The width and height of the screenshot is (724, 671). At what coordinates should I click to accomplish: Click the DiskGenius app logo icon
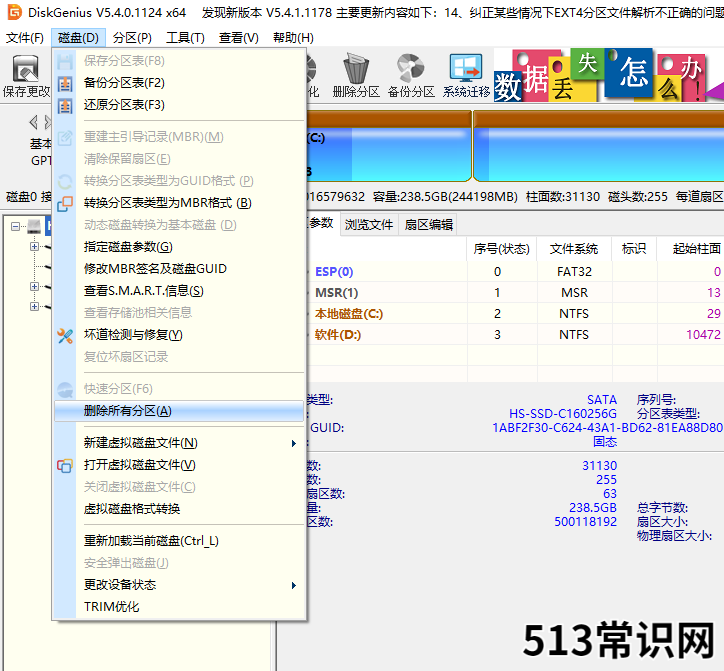[14, 12]
